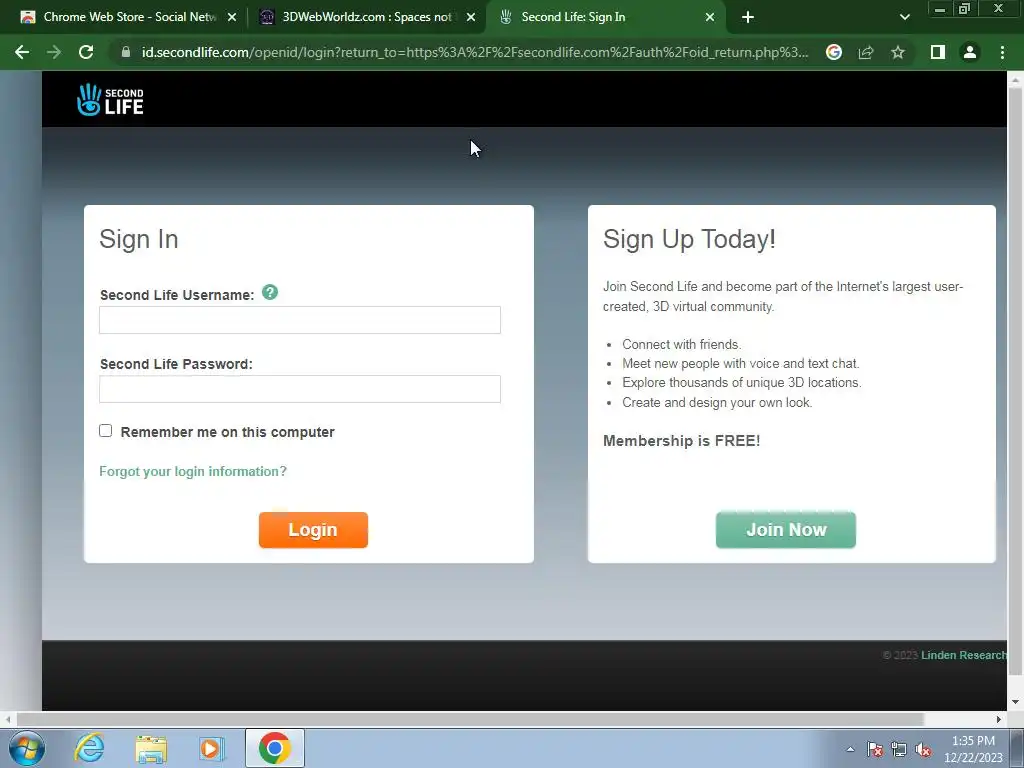
Task: Click the Second Life Username field
Action: pos(300,320)
